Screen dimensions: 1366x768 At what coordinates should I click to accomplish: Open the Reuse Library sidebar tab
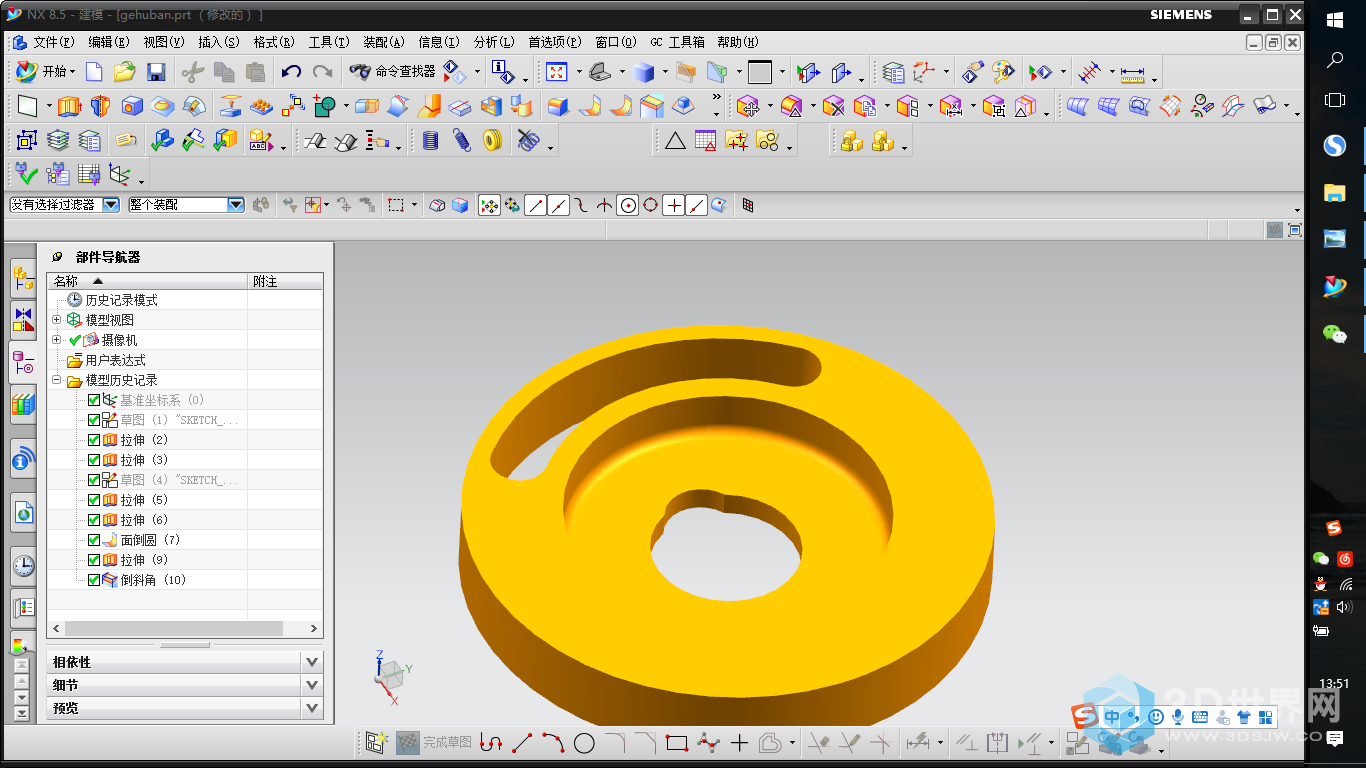pyautogui.click(x=23, y=405)
